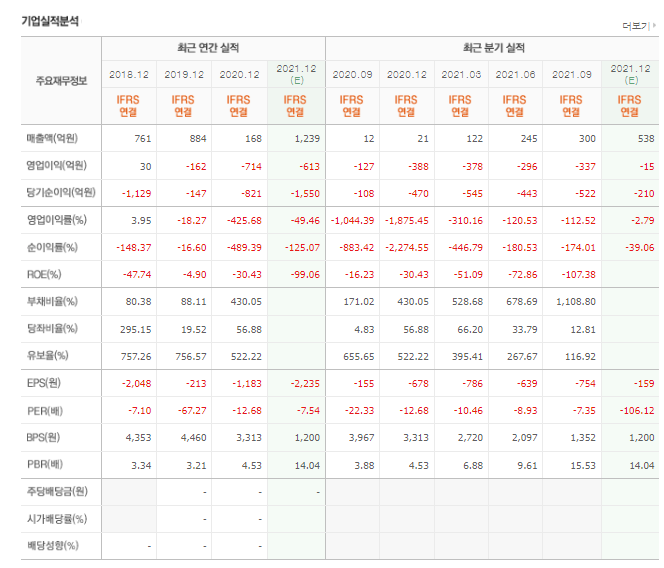Click the 4,460 BPS value
Screen dimensions: 664x568
click(x=194, y=438)
